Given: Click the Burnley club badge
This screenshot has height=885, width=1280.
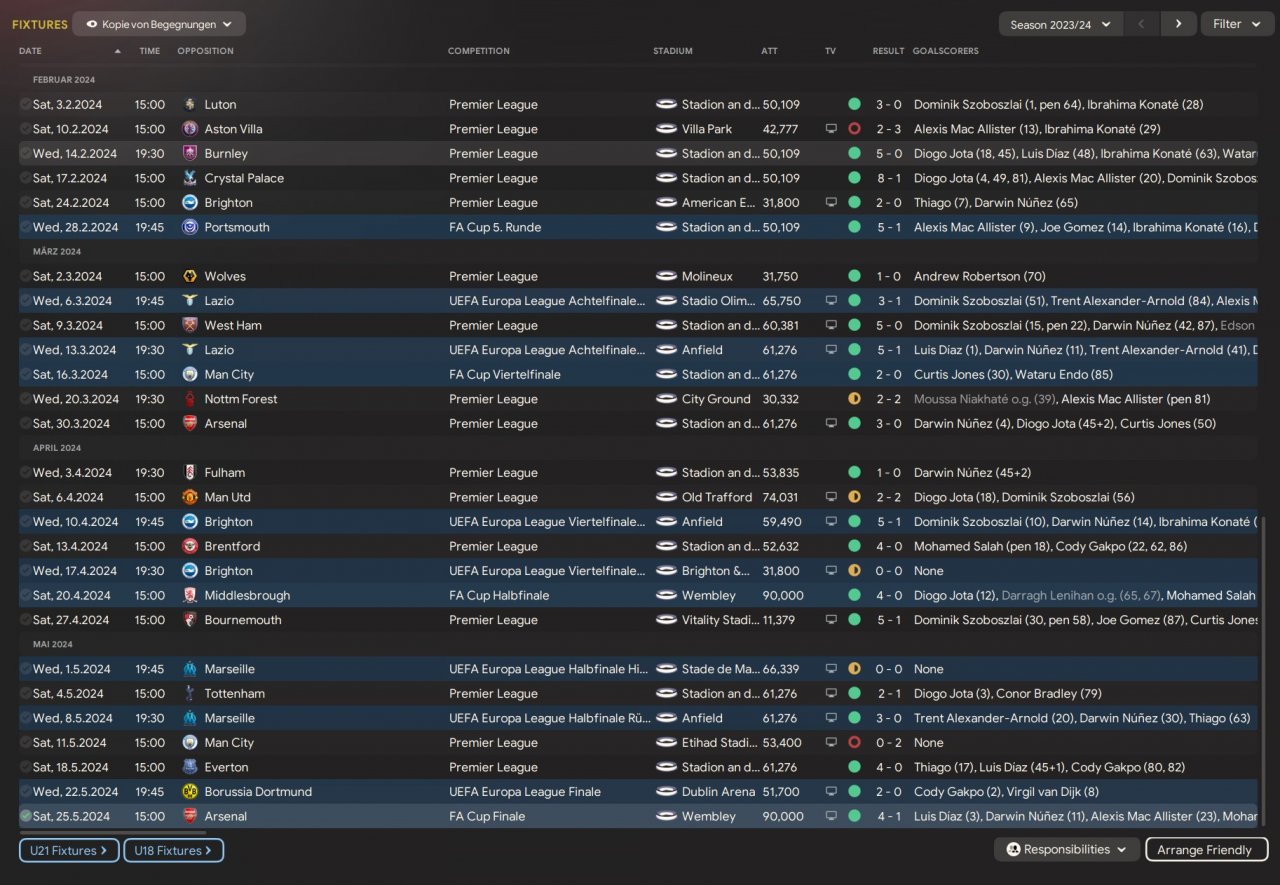Looking at the screenshot, I should 190,154.
